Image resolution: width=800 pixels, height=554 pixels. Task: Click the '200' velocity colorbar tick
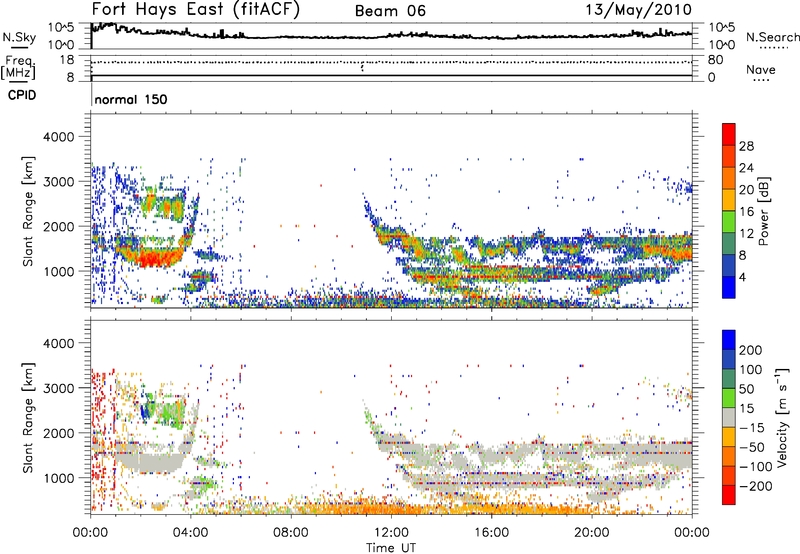click(751, 350)
